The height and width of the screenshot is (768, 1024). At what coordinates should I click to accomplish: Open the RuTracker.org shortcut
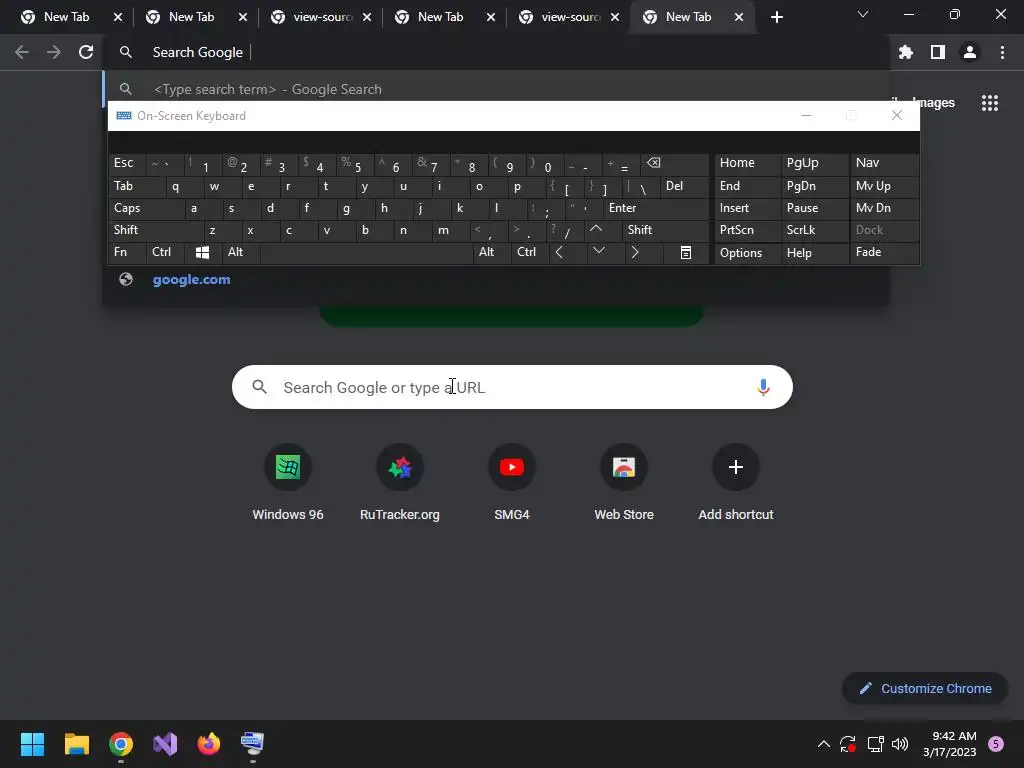click(400, 483)
